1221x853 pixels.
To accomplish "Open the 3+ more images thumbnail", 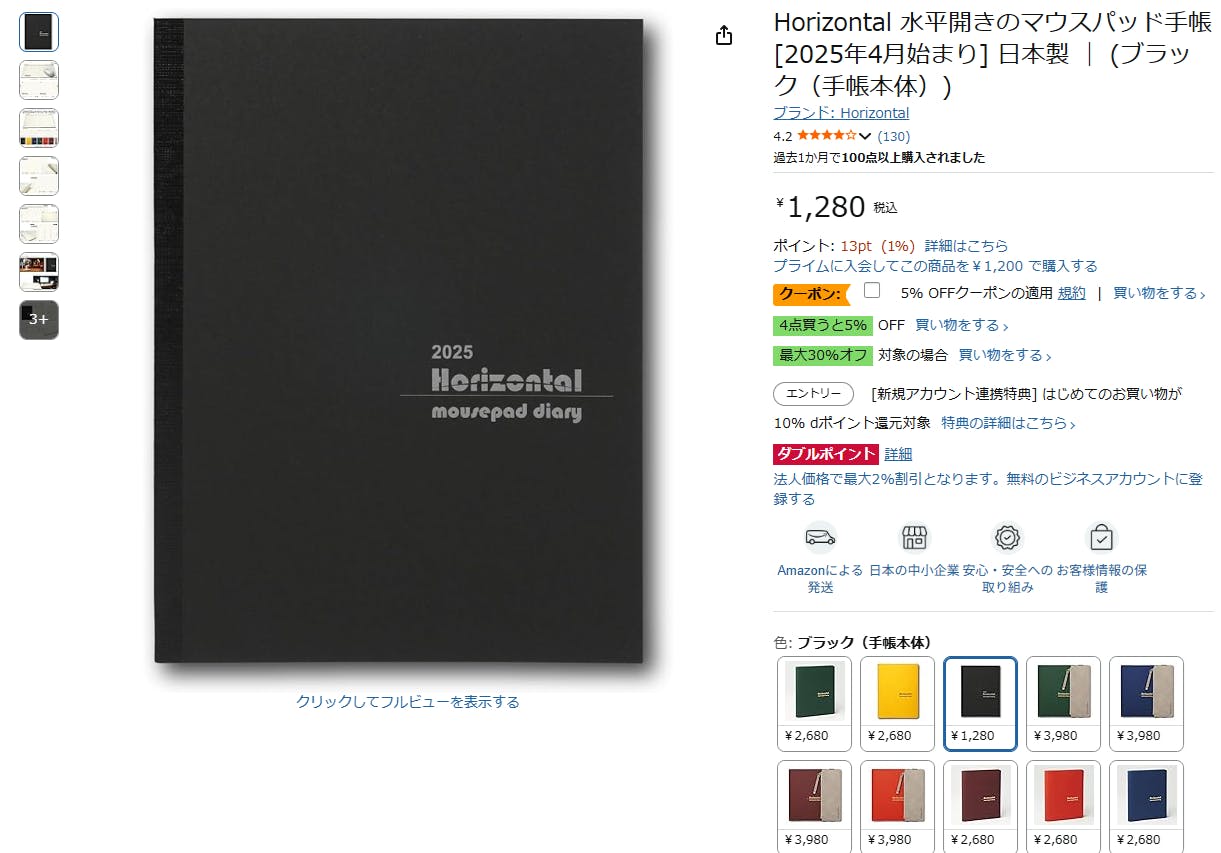I will tap(39, 320).
